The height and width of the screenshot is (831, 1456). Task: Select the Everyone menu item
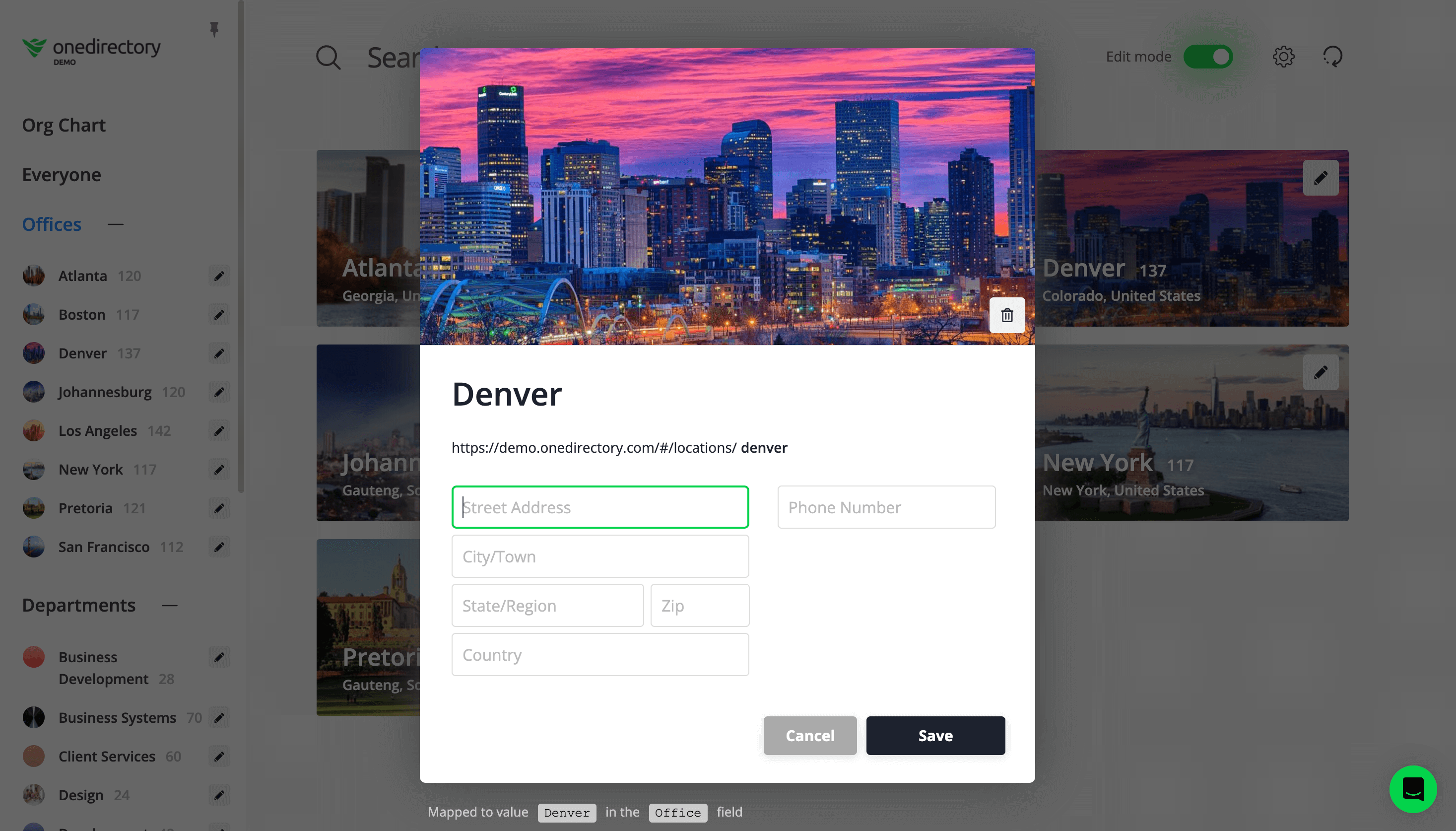pos(61,174)
